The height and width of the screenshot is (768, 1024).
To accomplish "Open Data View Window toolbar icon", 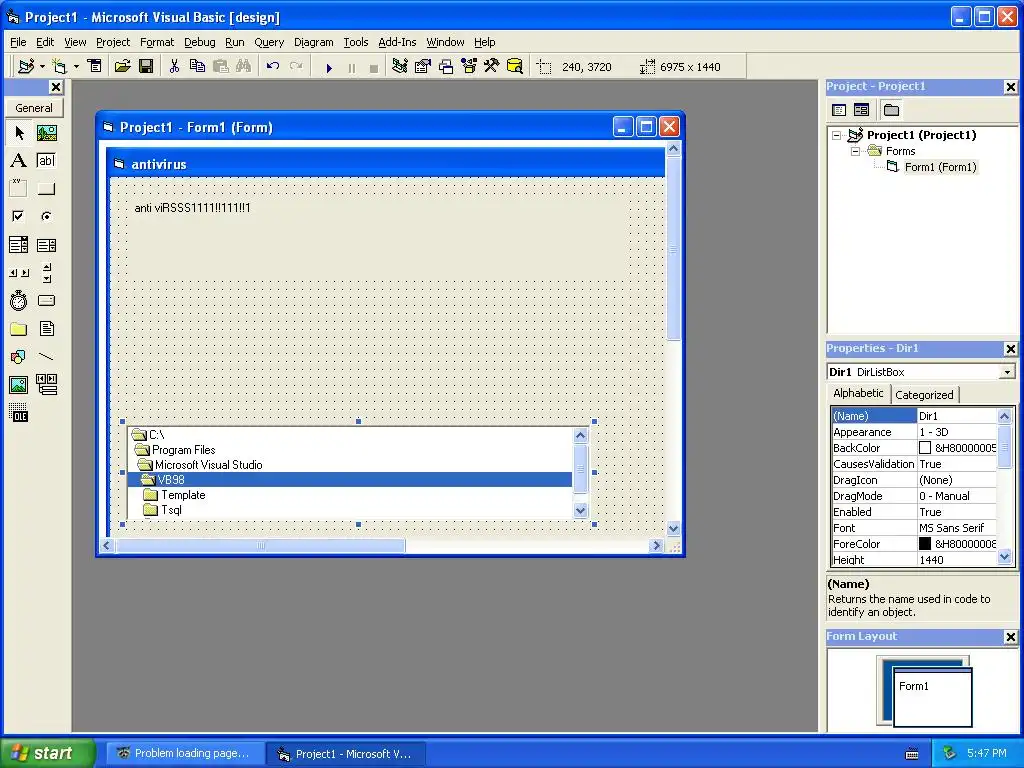I will click(x=515, y=67).
